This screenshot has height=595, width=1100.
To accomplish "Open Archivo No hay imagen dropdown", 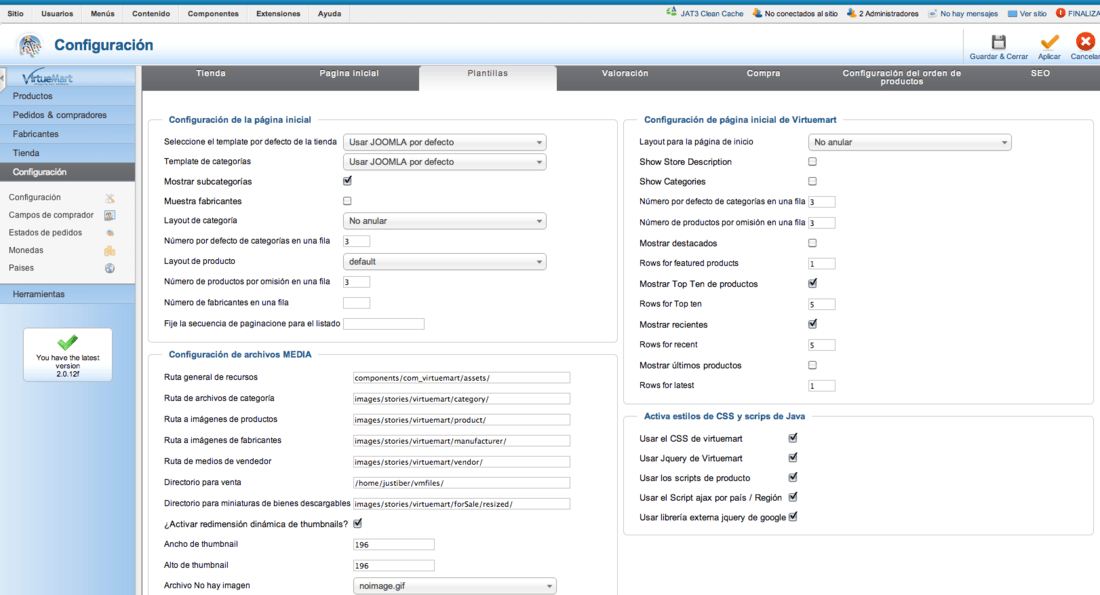I will pyautogui.click(x=455, y=585).
